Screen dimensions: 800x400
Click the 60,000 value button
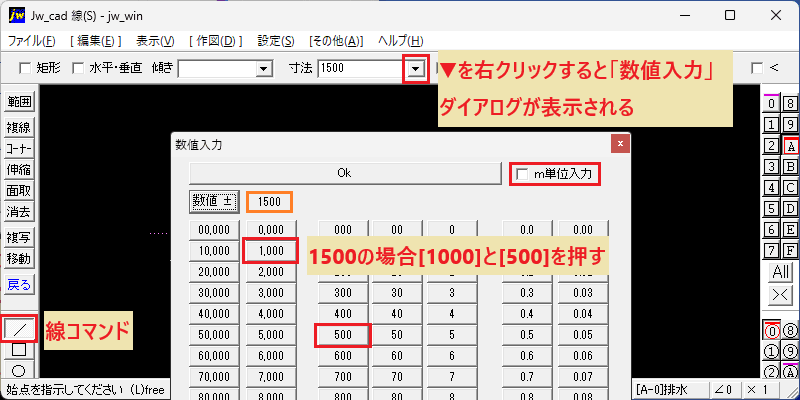click(x=214, y=356)
